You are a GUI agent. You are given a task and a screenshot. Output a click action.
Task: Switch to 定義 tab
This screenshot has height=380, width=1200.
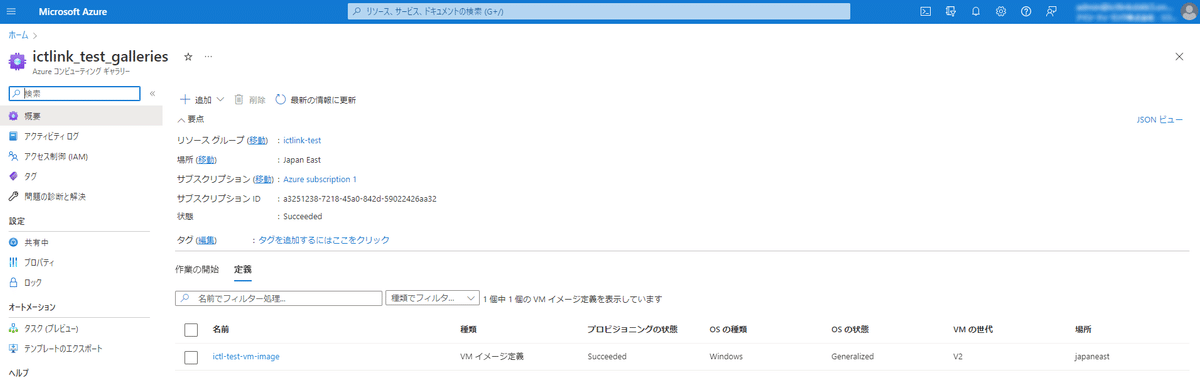(243, 270)
